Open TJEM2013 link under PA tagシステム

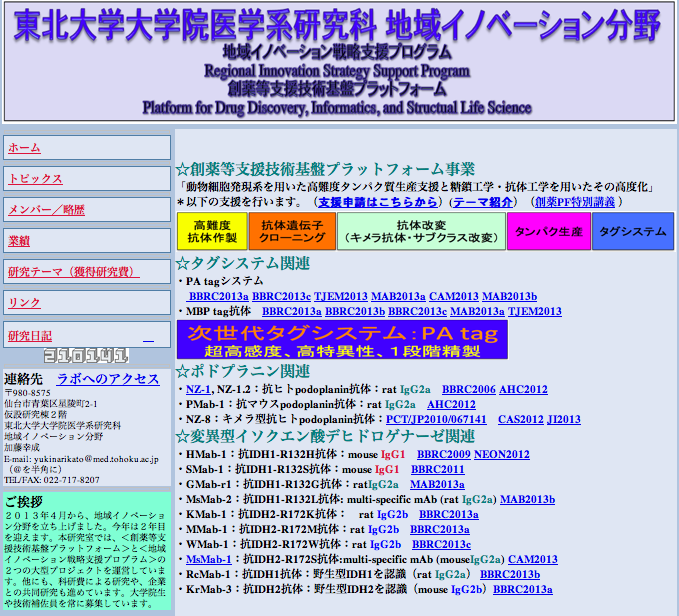[341, 297]
